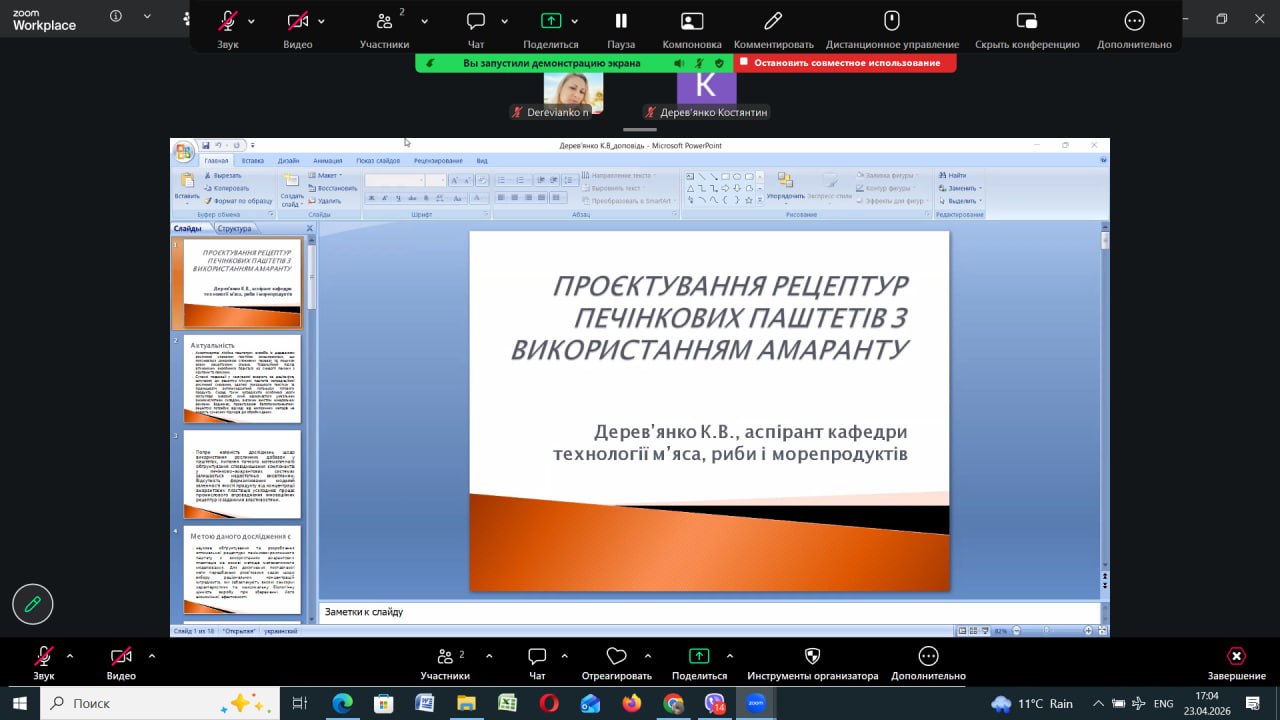Image resolution: width=1280 pixels, height=720 pixels.
Task: Click the Zoom annotation pencil icon
Action: 33,604
